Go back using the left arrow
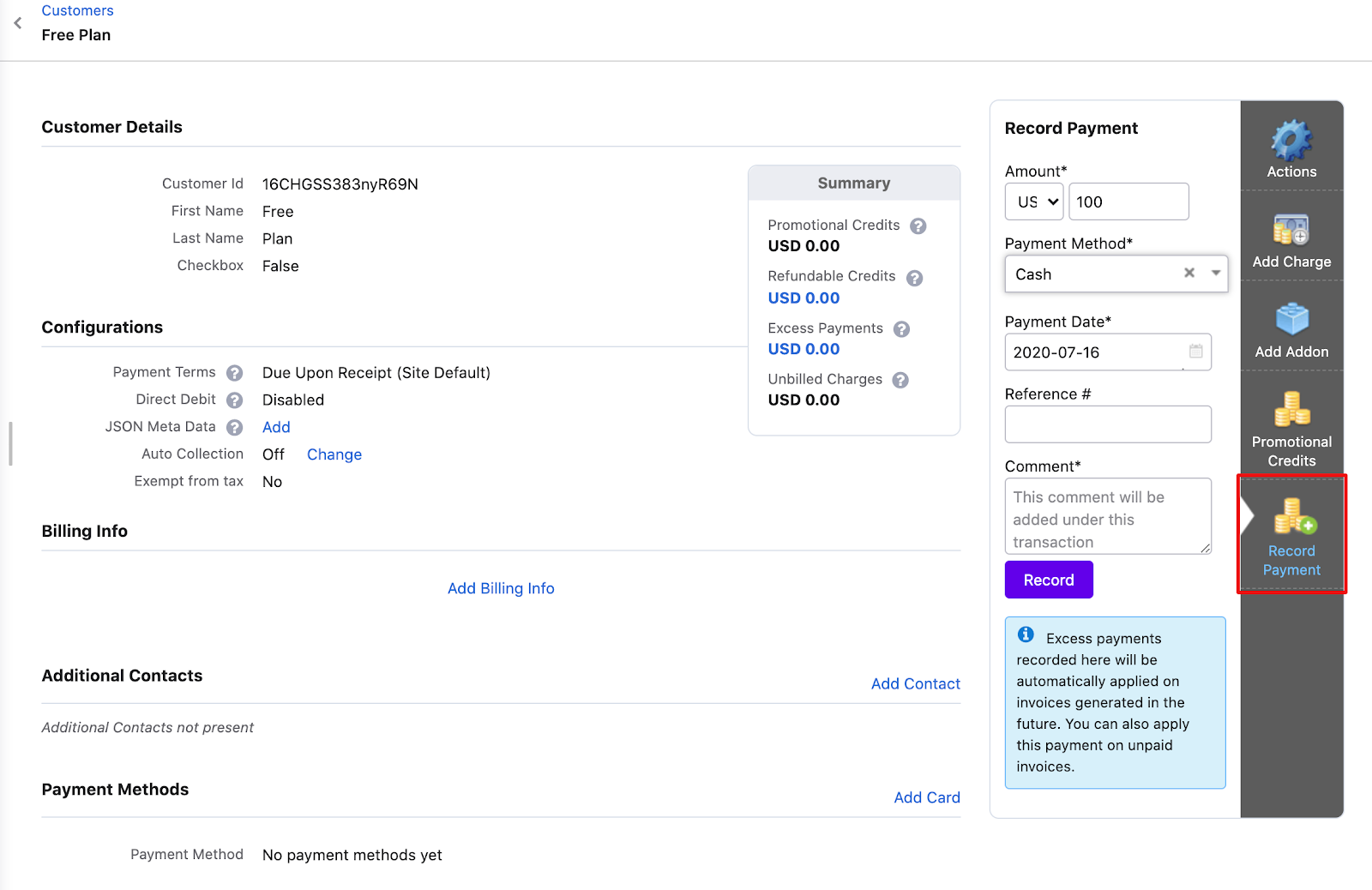The width and height of the screenshot is (1372, 890). click(18, 23)
